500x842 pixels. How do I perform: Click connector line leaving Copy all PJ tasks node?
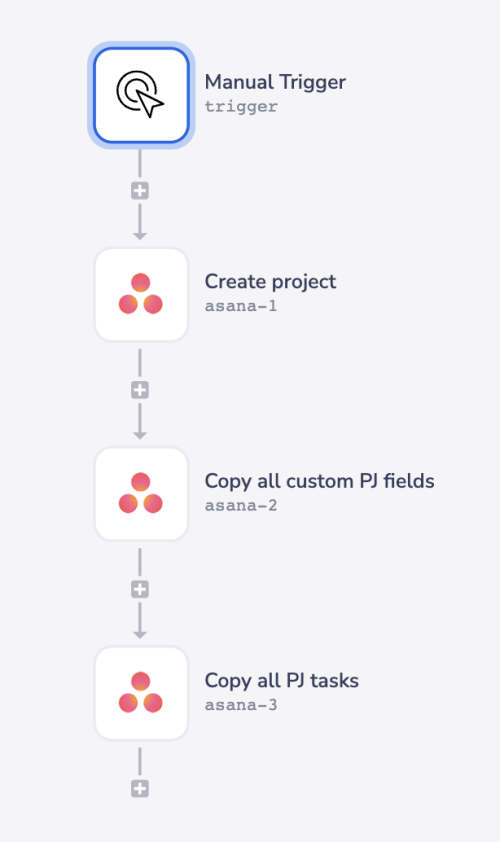[x=140, y=761]
